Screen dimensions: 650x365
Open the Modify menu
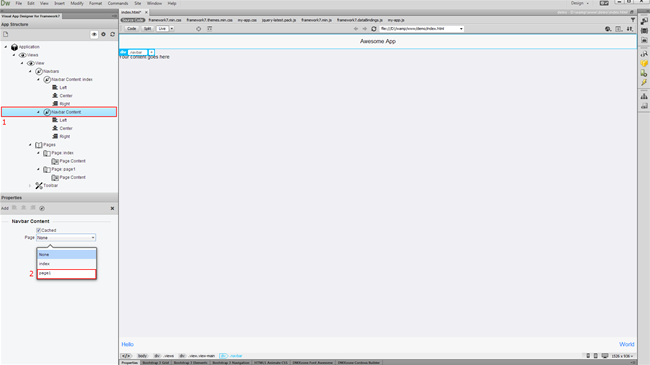pyautogui.click(x=77, y=3)
